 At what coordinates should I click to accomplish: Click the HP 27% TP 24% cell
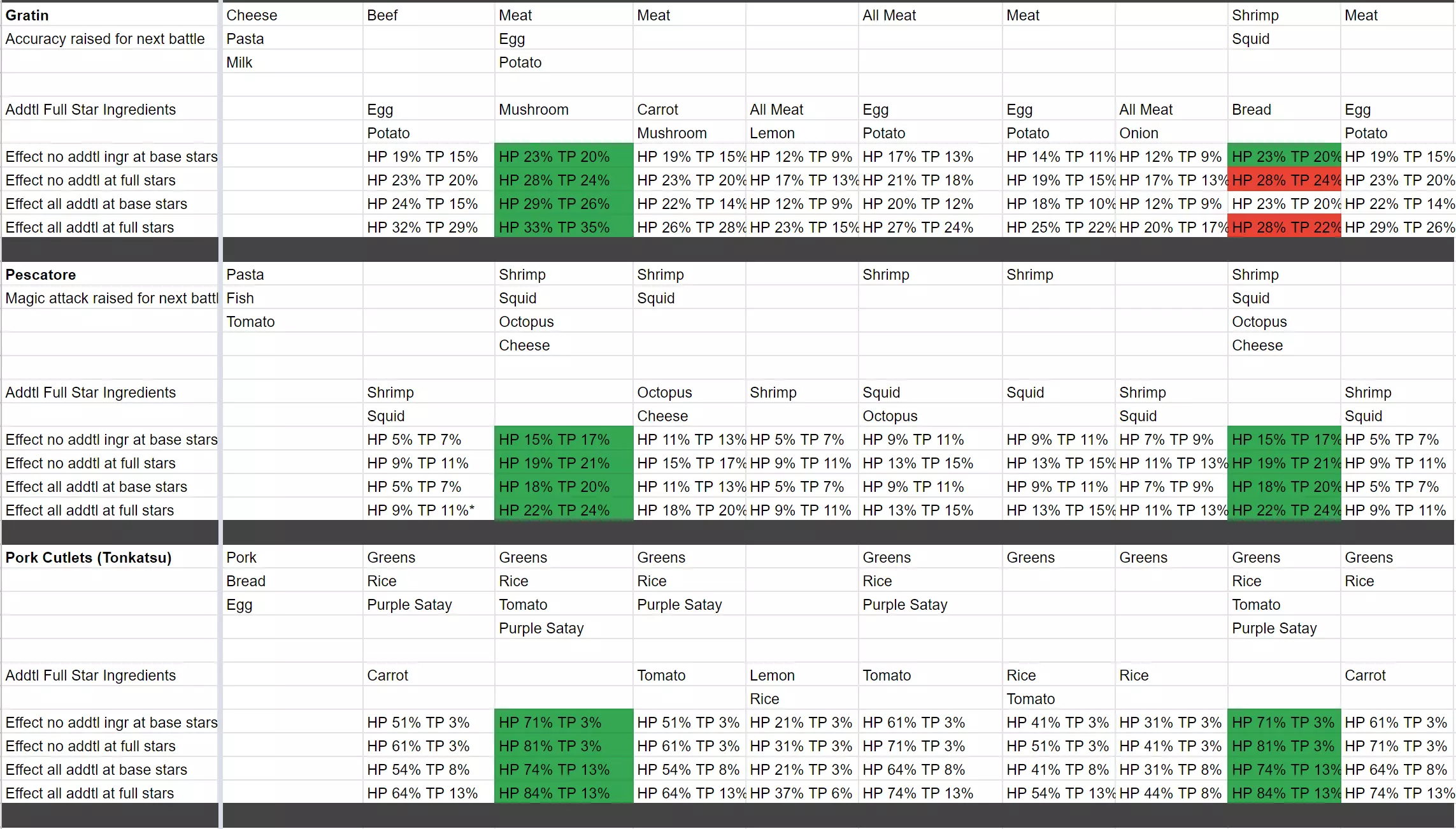click(918, 227)
